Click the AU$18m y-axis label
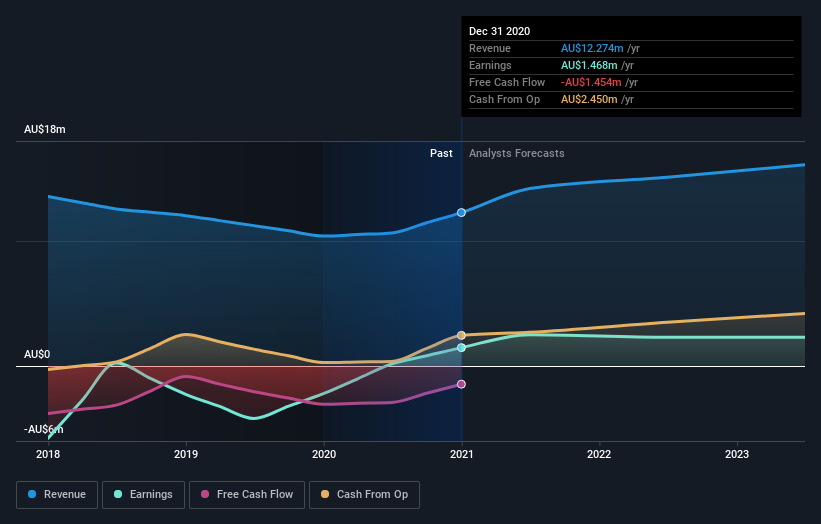 pyautogui.click(x=45, y=129)
